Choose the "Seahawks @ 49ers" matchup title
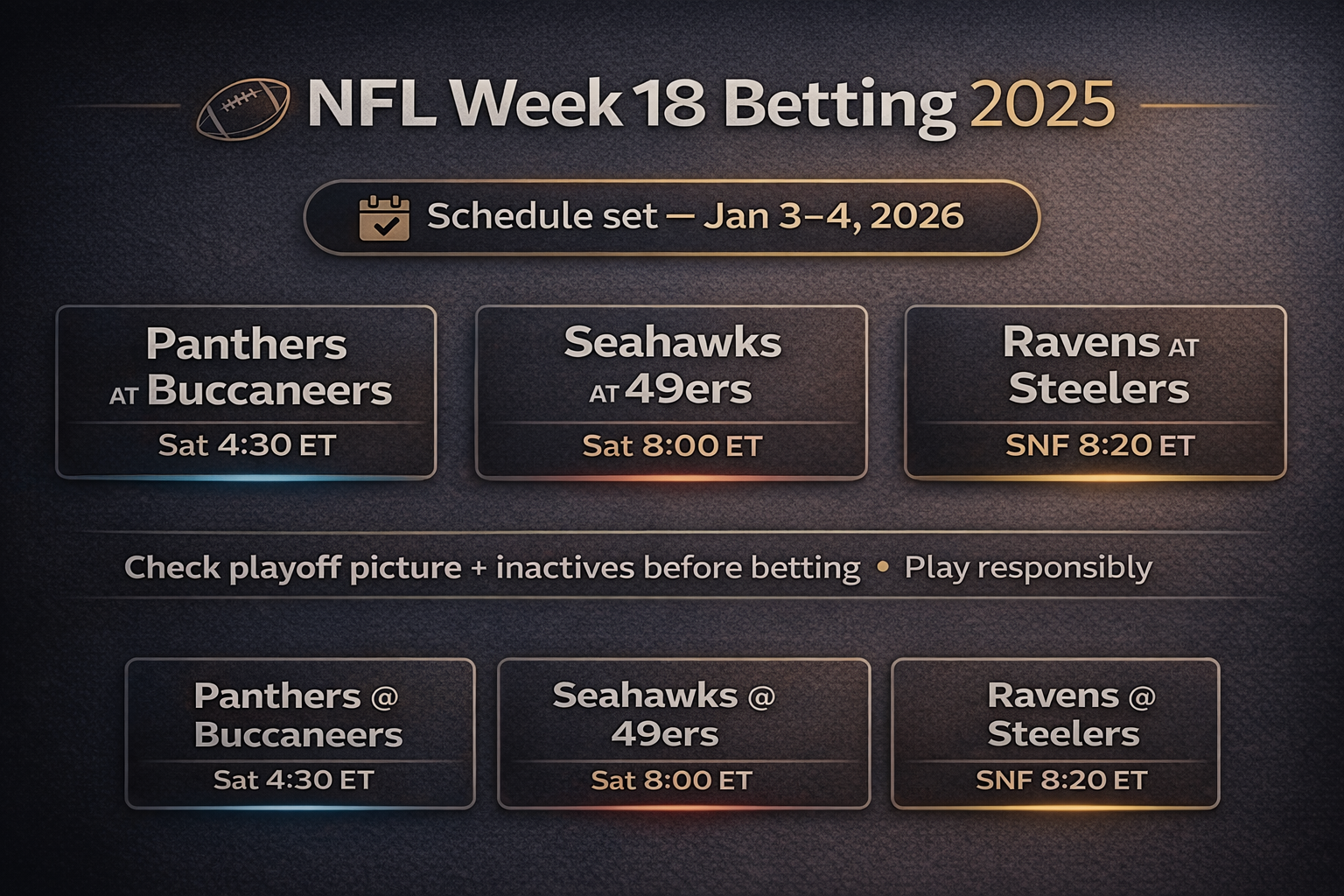 click(664, 714)
